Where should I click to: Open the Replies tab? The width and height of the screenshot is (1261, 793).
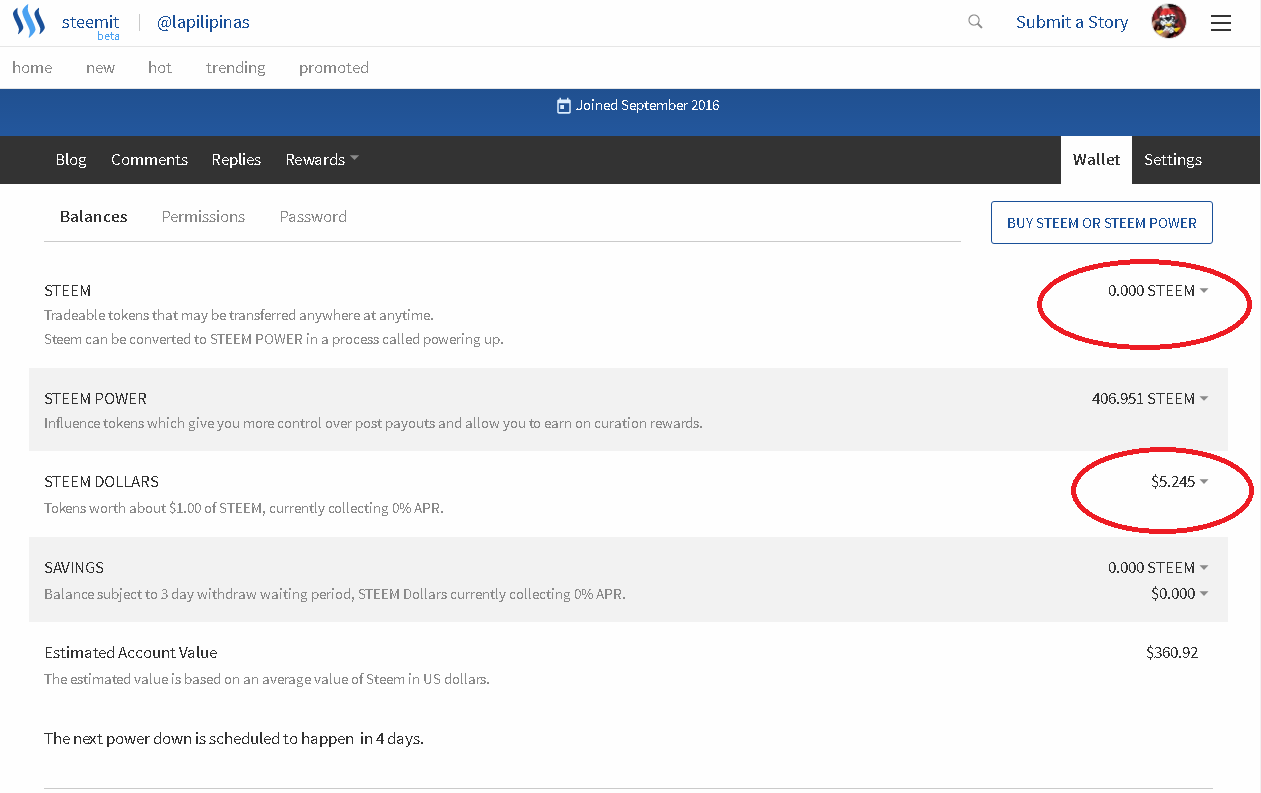pos(236,160)
